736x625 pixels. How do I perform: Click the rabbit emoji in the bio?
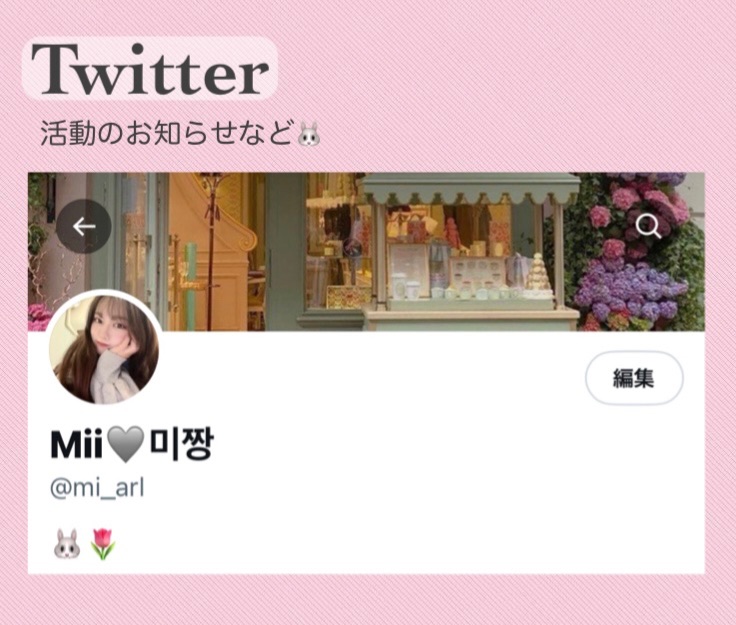click(x=67, y=544)
